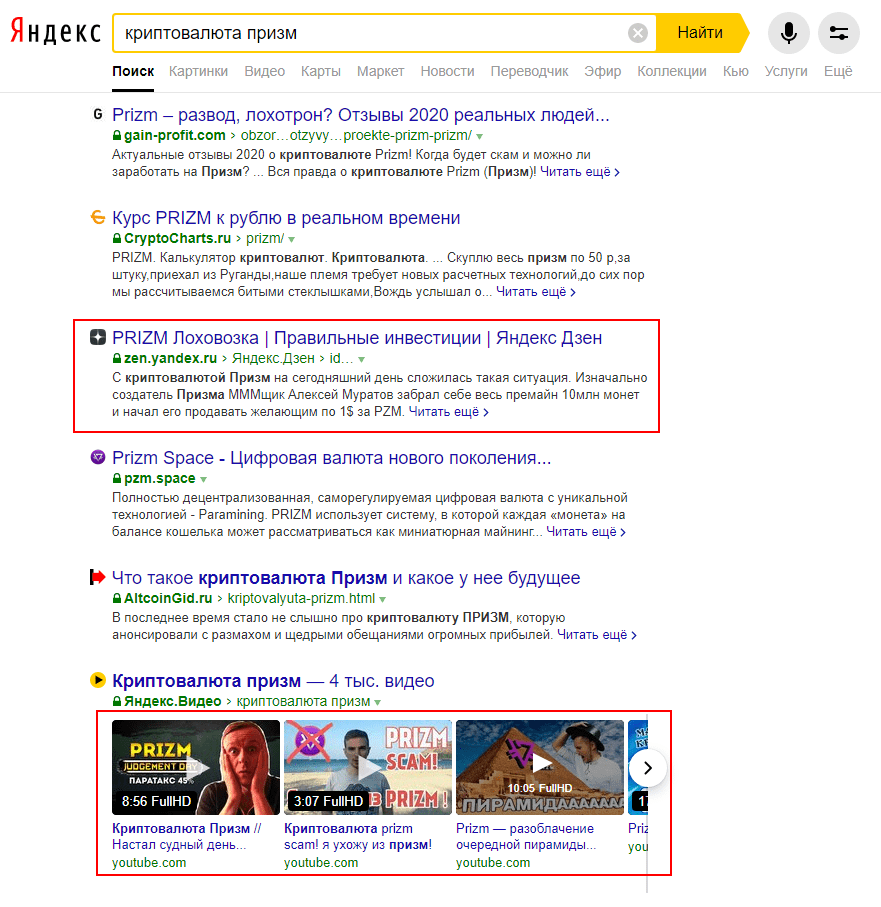
Task: Clear the search query with the X button
Action: pos(637,33)
